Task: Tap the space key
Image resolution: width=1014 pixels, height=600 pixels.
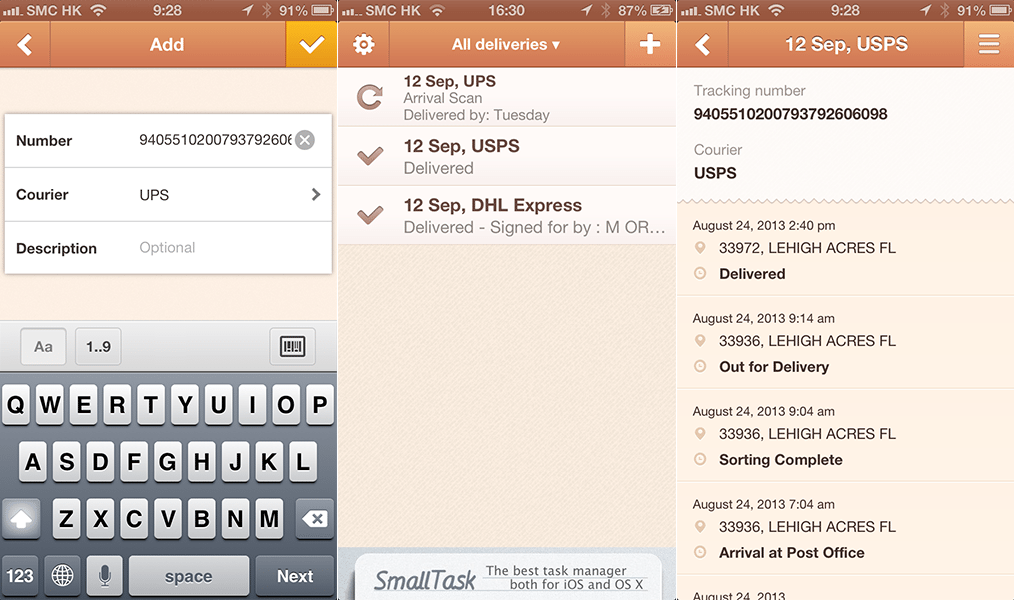Action: pos(189,575)
